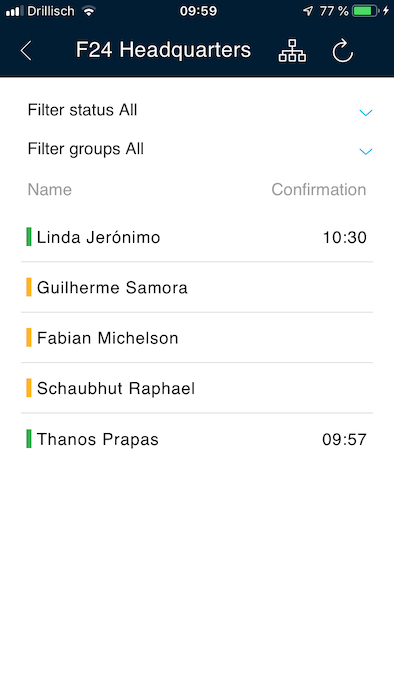Open the organization hierarchy icon
Screen dimensions: 394x700
(292, 50)
